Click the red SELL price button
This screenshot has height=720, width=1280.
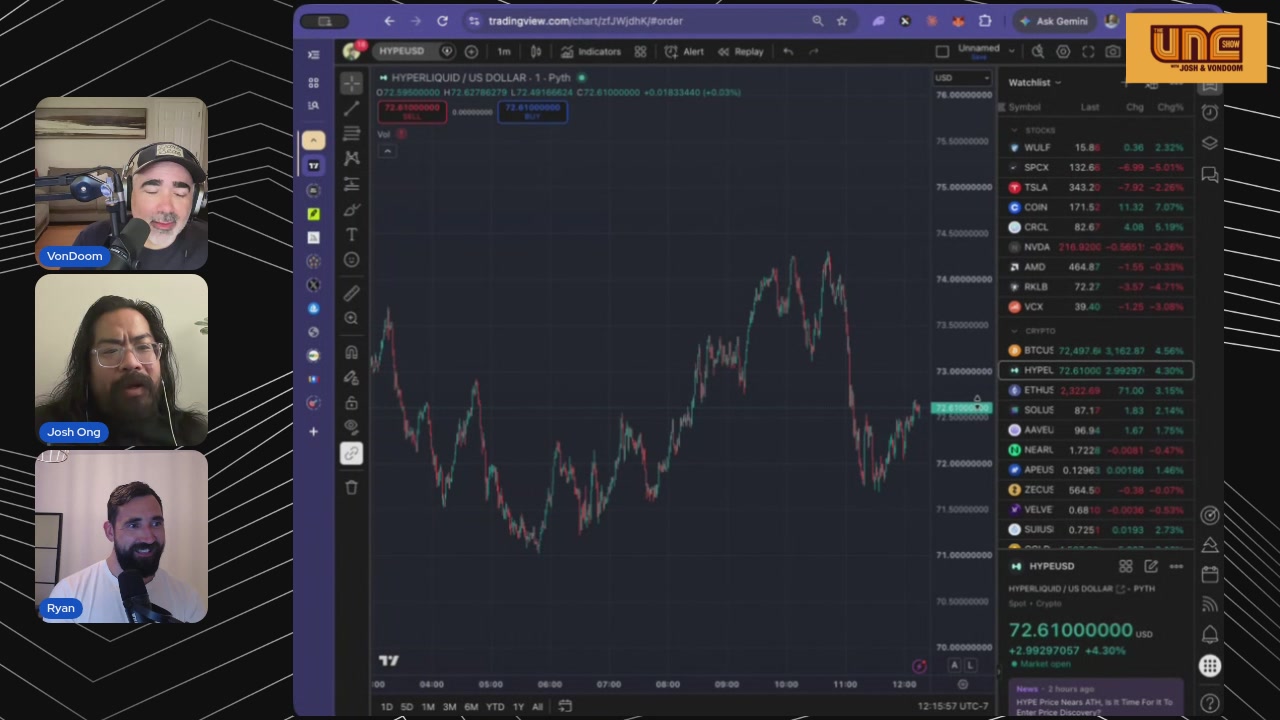click(x=411, y=111)
